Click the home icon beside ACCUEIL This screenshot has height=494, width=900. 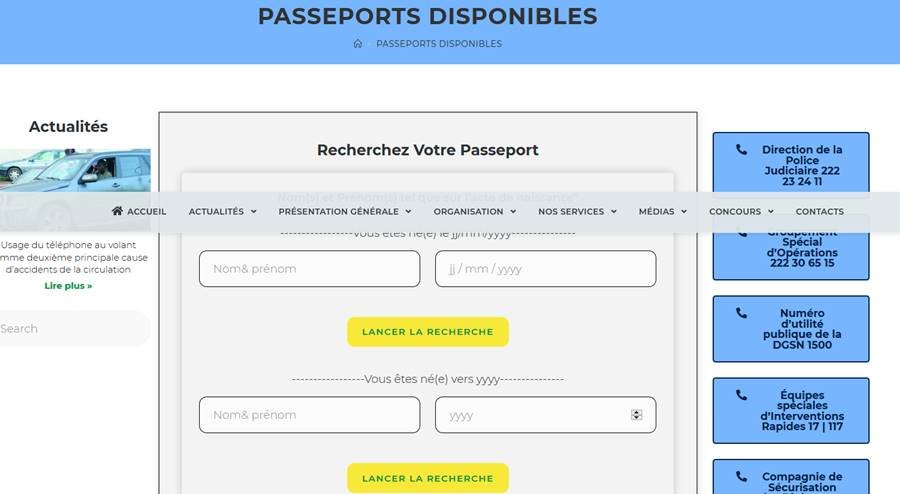click(x=118, y=211)
